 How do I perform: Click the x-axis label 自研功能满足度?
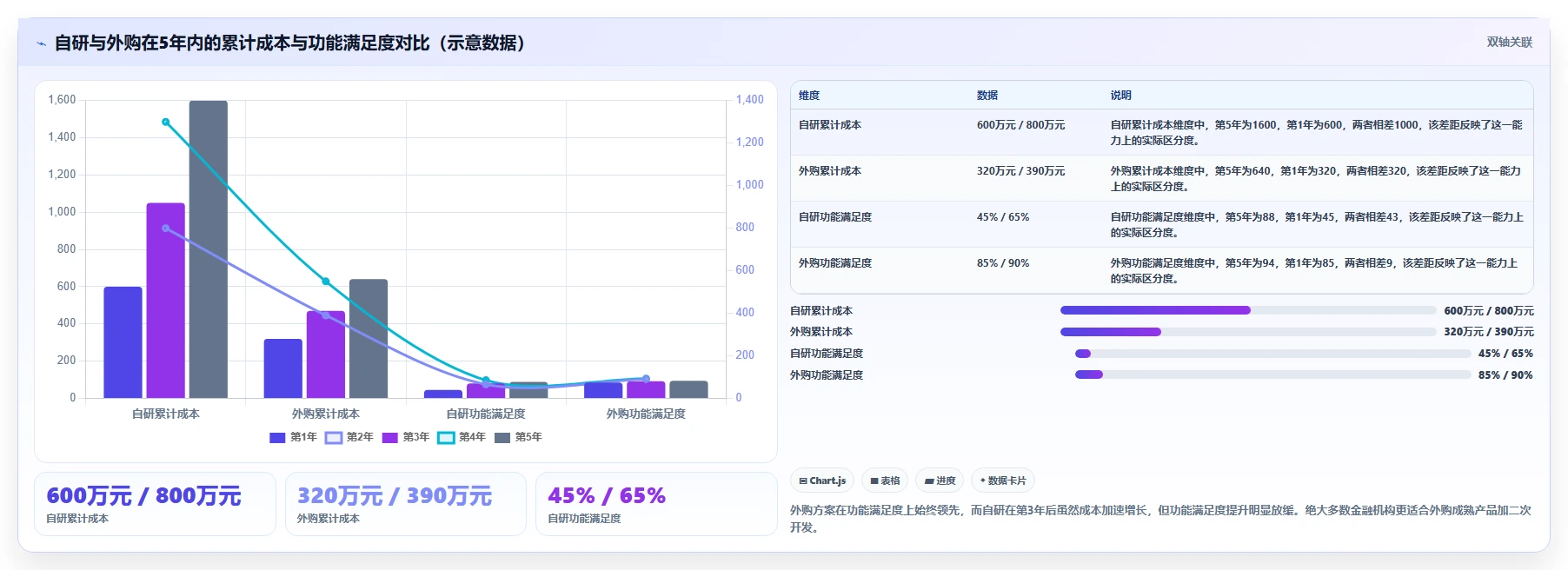click(486, 414)
